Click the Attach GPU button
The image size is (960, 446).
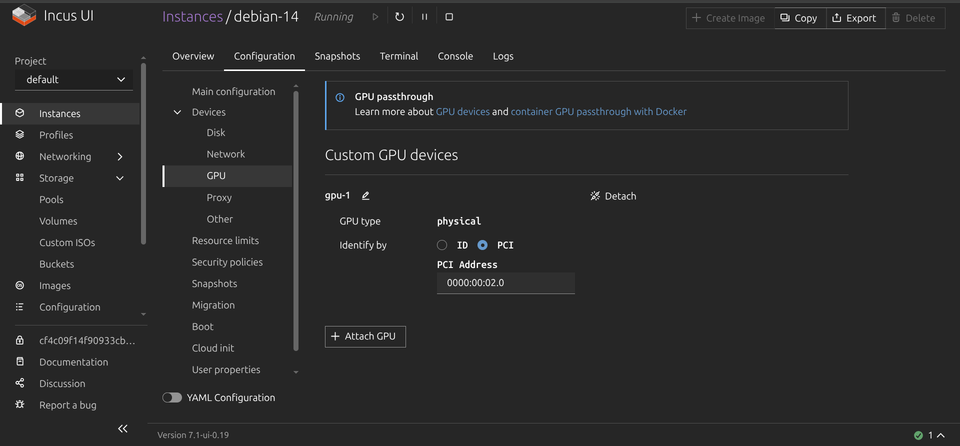(366, 336)
